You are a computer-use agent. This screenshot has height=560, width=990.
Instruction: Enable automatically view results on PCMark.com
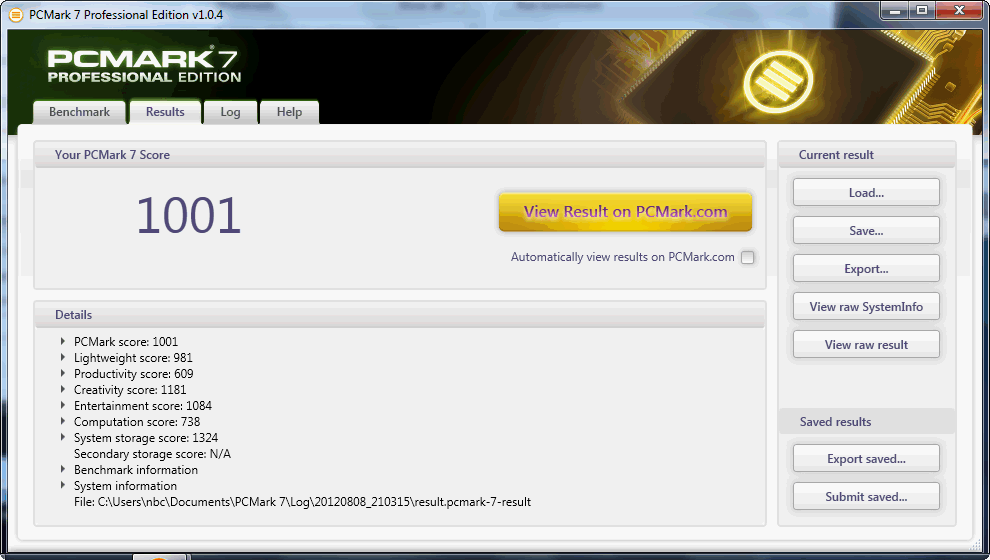[748, 258]
